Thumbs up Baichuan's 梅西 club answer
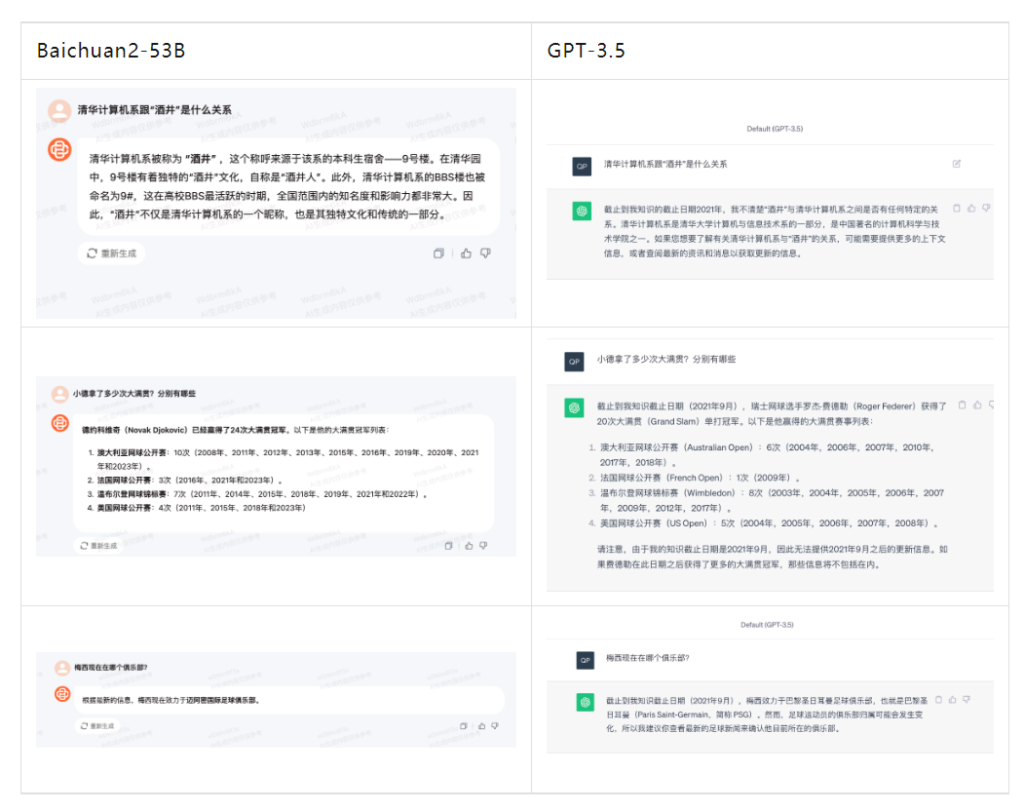The width and height of the screenshot is (1024, 811). pyautogui.click(x=482, y=725)
